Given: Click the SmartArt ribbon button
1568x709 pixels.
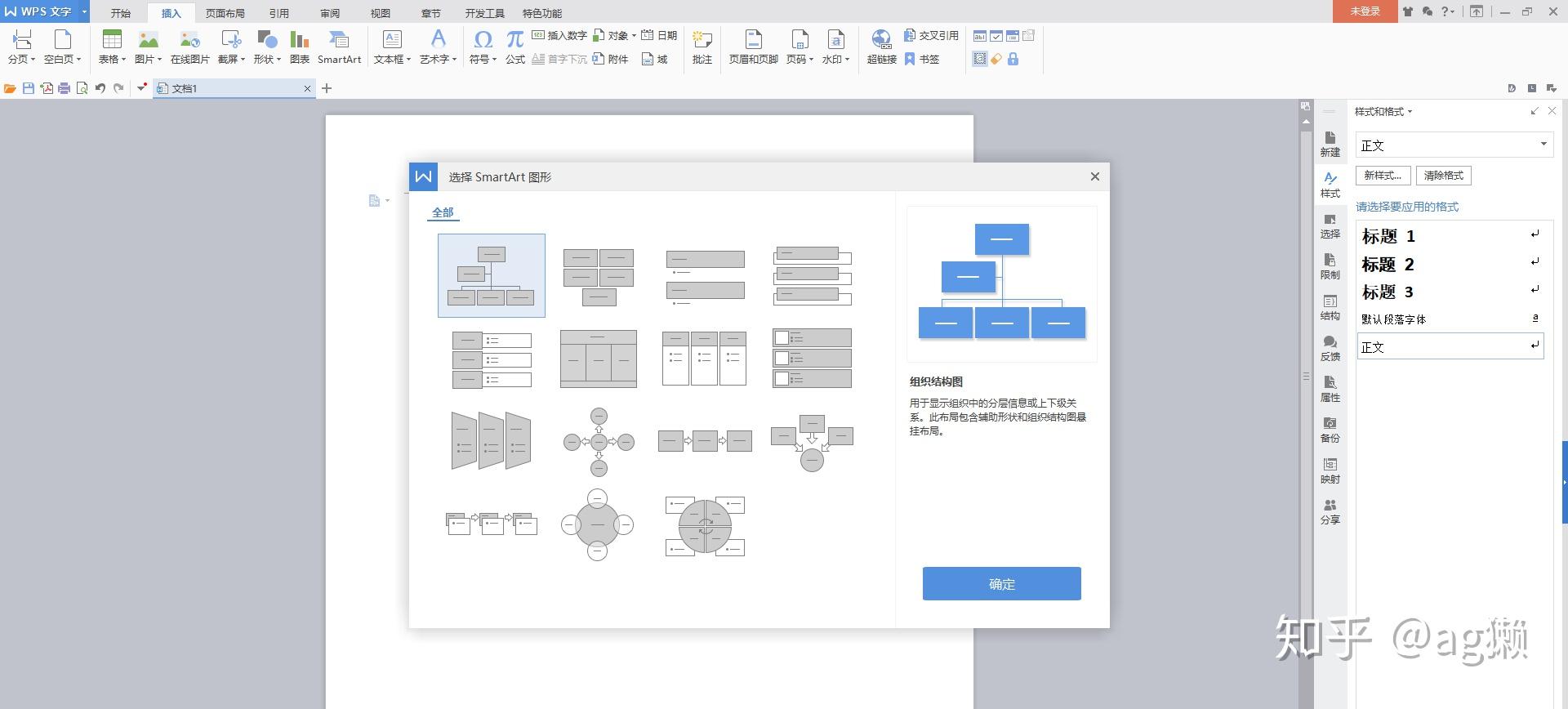Looking at the screenshot, I should 339,47.
